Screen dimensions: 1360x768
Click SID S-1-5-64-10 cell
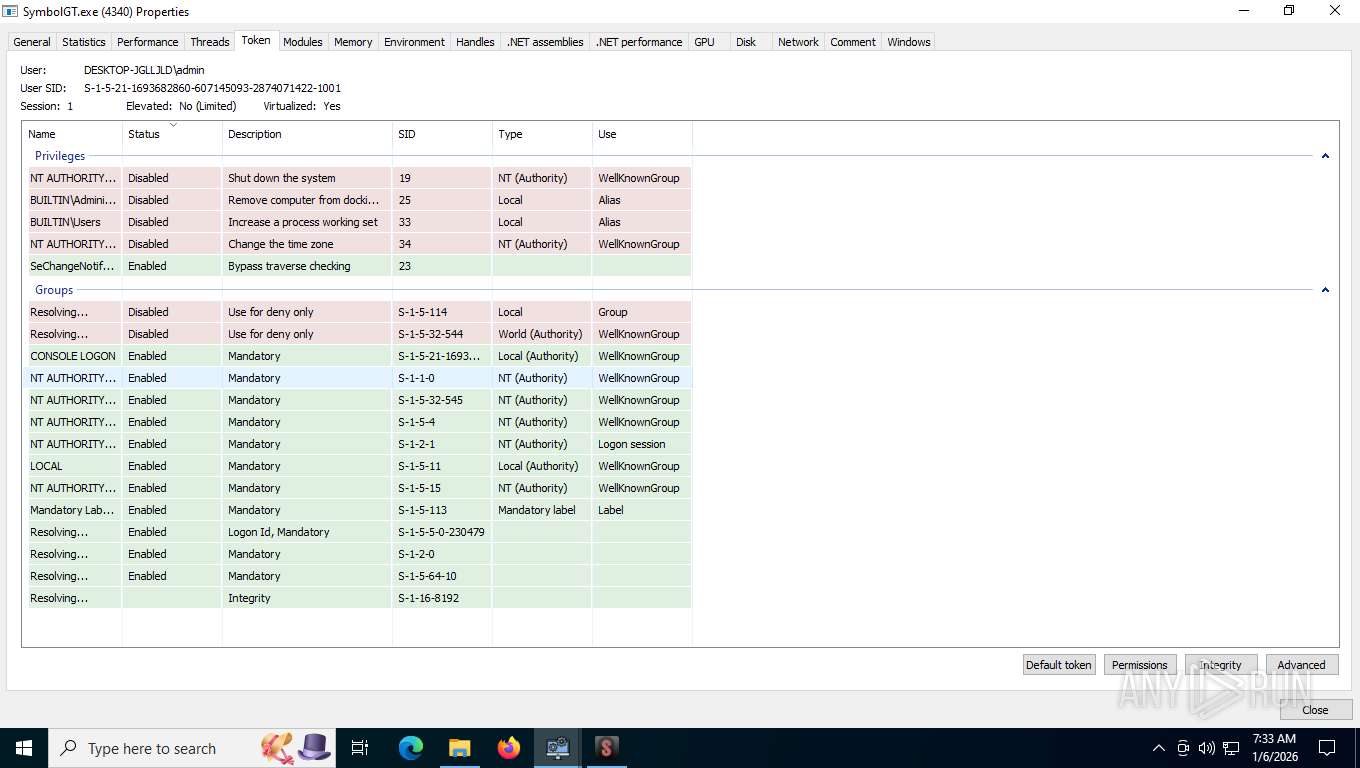pos(442,576)
